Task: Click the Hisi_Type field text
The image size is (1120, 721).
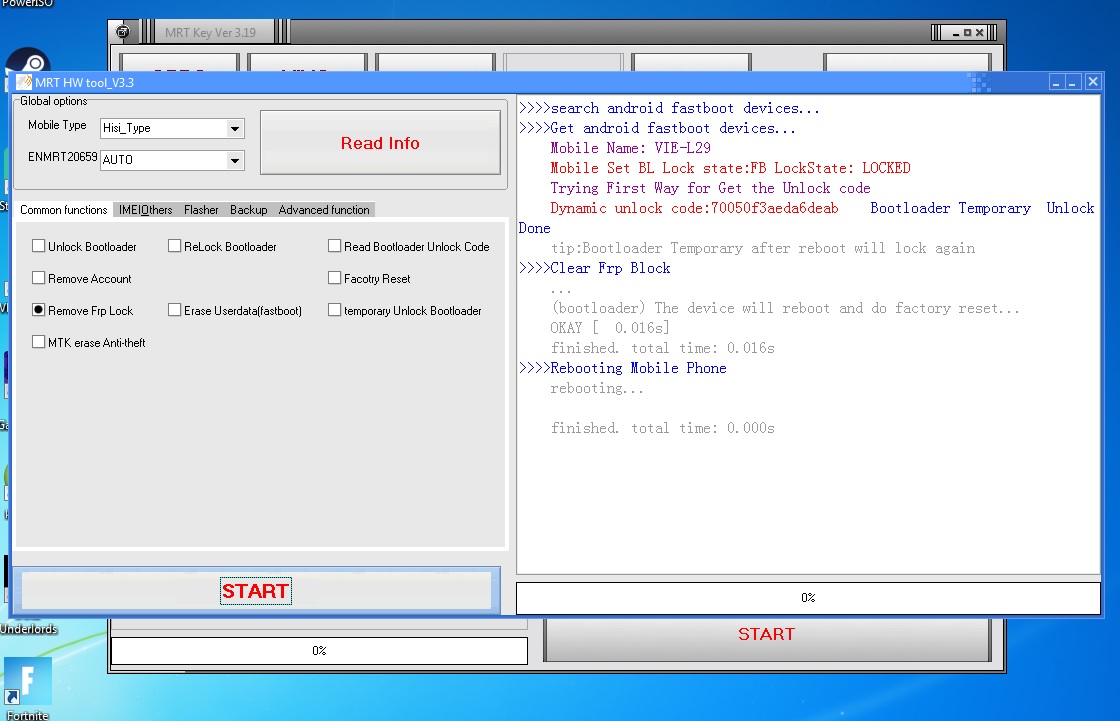Action: pos(126,128)
